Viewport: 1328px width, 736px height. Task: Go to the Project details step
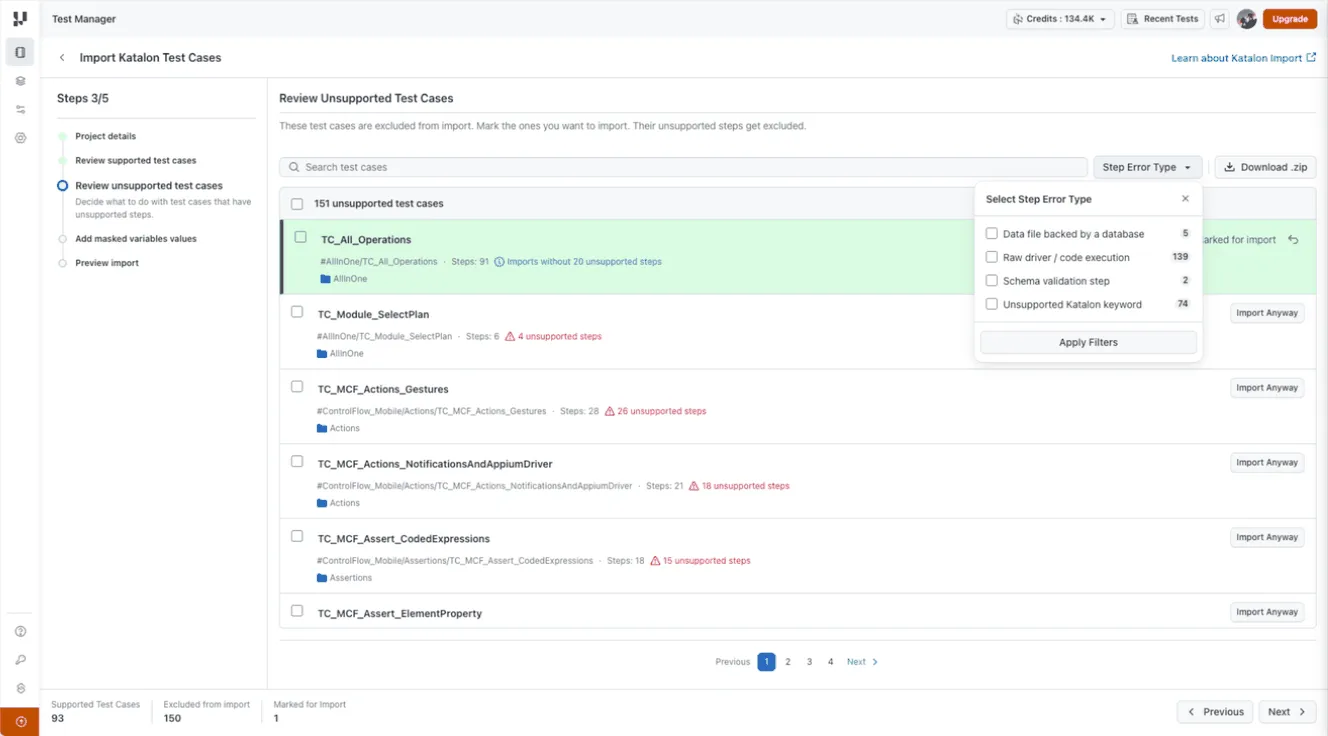105,136
